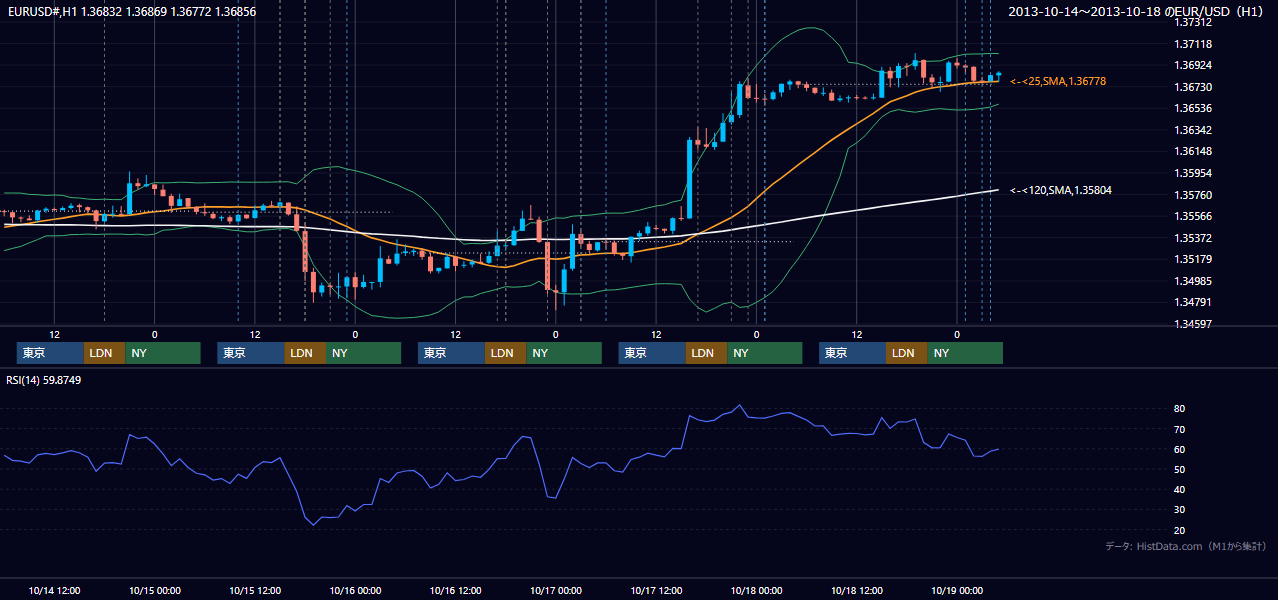Select the 25 SMA label reading 1.36778
1278x600 pixels.
pyautogui.click(x=1058, y=81)
